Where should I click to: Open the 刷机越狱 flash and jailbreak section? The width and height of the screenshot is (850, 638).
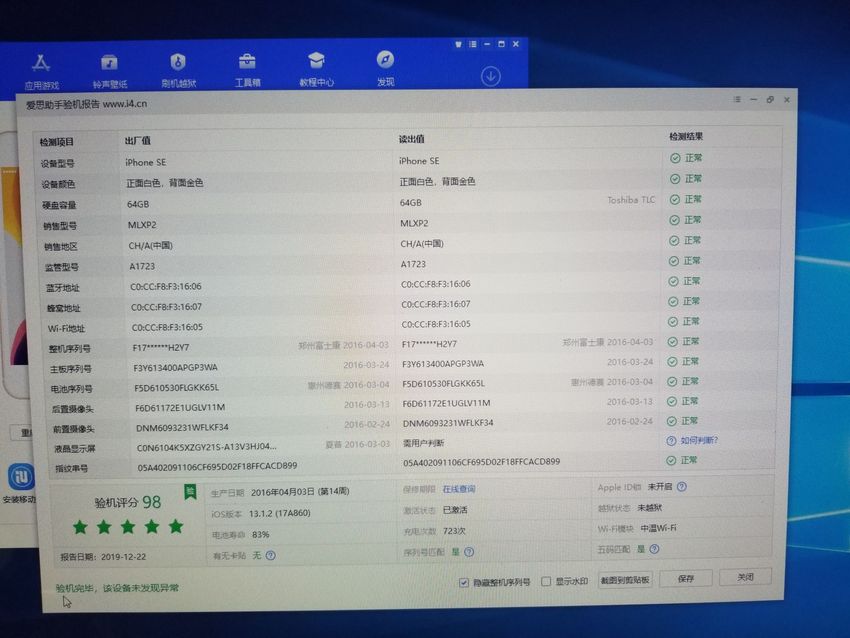[x=178, y=70]
